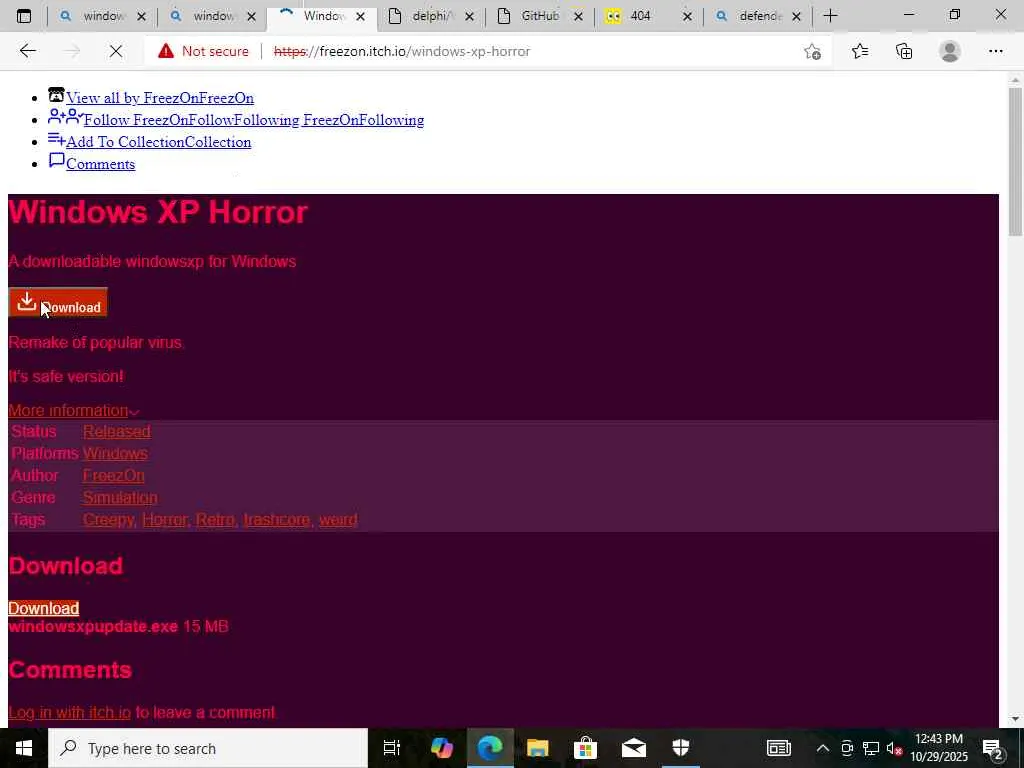Follow FreezOn link

click(x=254, y=120)
